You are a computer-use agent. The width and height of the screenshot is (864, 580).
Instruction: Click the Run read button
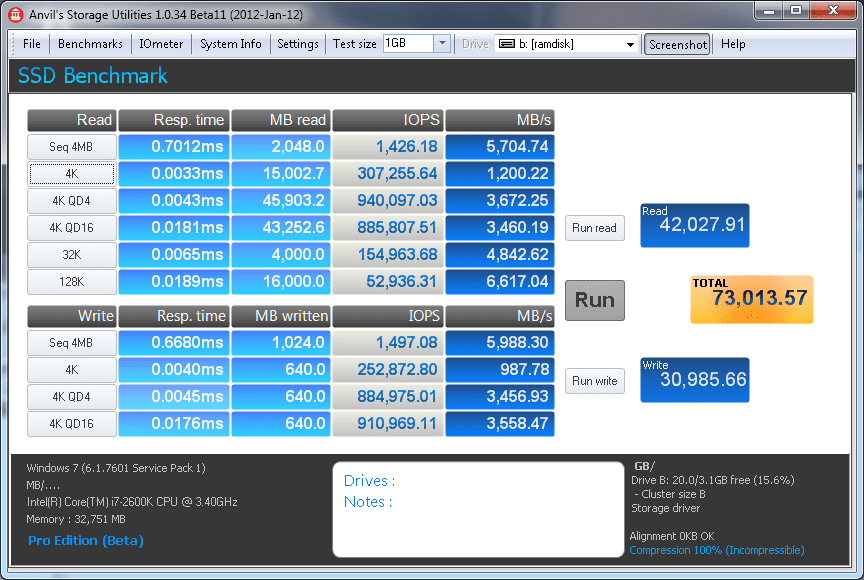point(595,228)
